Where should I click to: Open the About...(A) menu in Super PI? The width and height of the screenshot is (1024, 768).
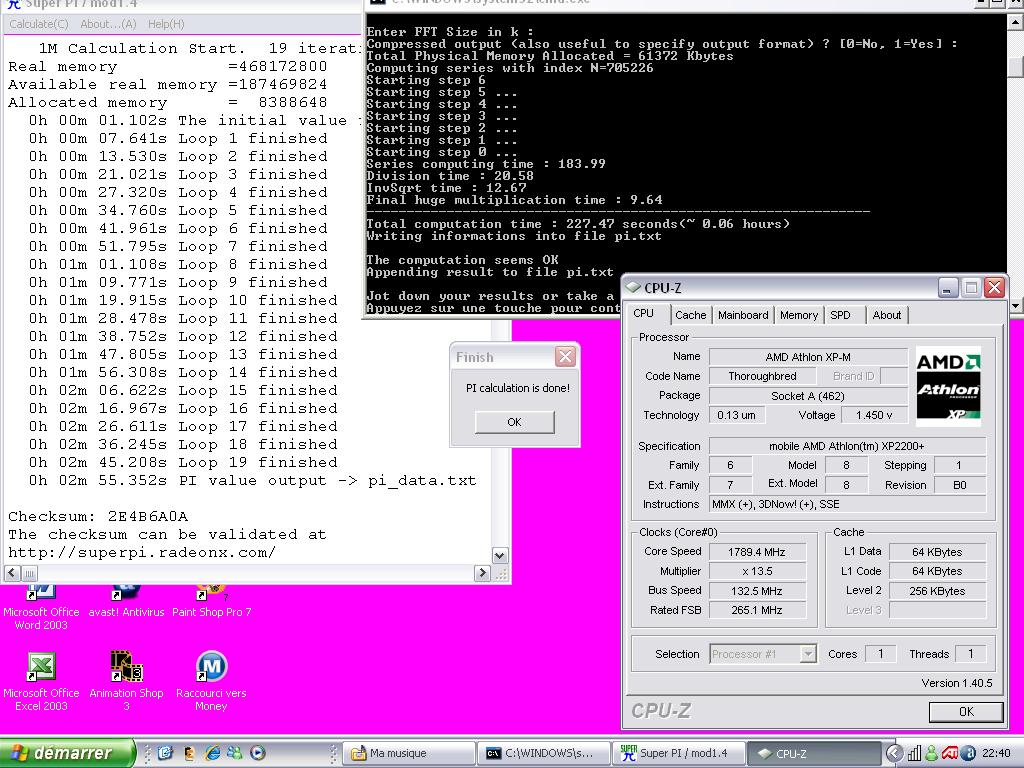(x=108, y=24)
